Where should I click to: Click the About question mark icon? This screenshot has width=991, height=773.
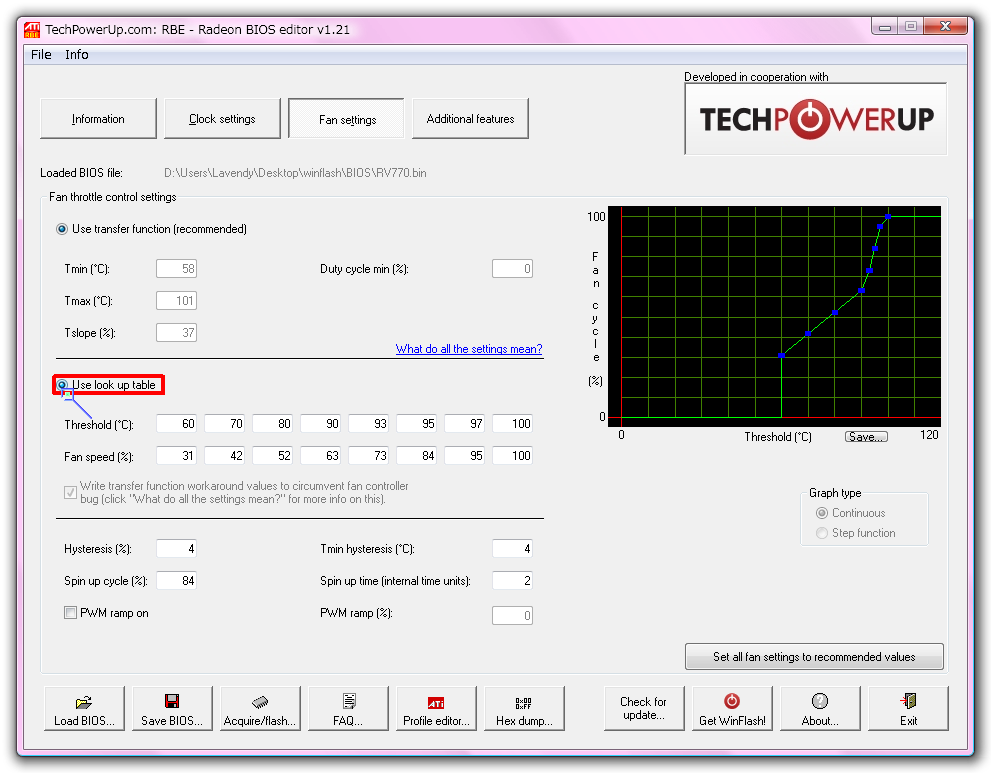[x=820, y=701]
